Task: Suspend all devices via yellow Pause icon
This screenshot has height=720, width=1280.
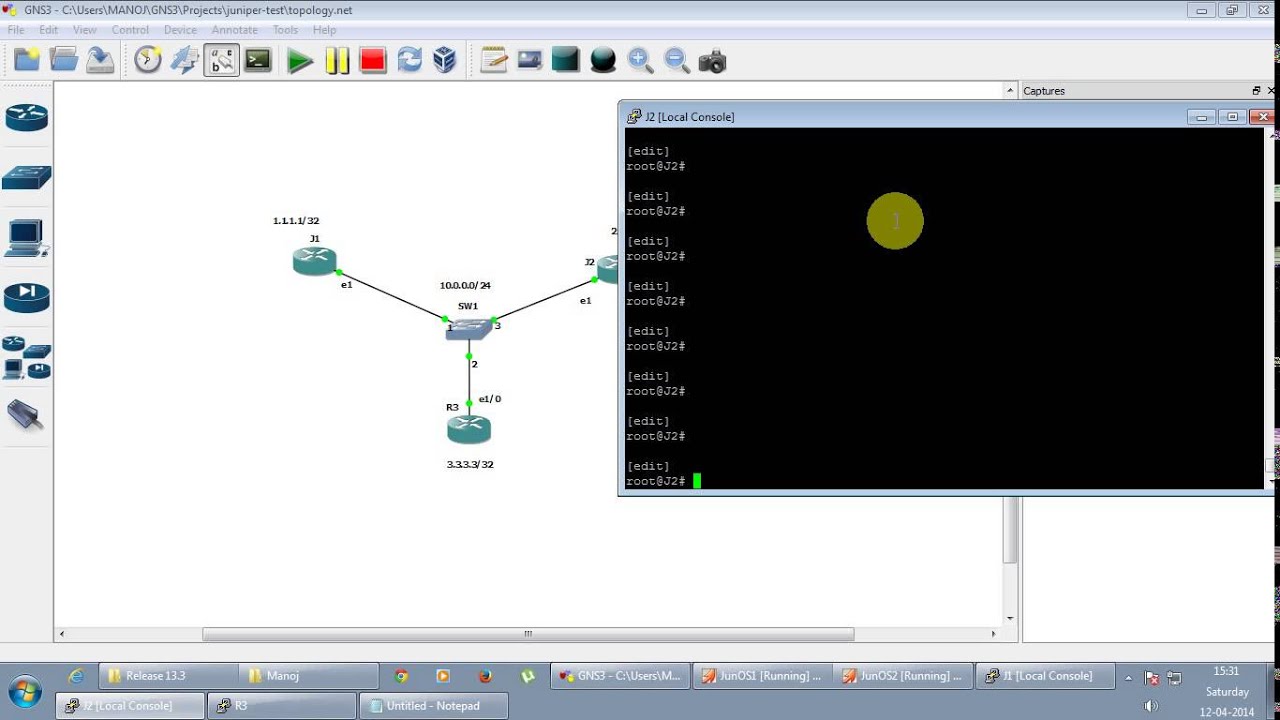Action: [337, 60]
